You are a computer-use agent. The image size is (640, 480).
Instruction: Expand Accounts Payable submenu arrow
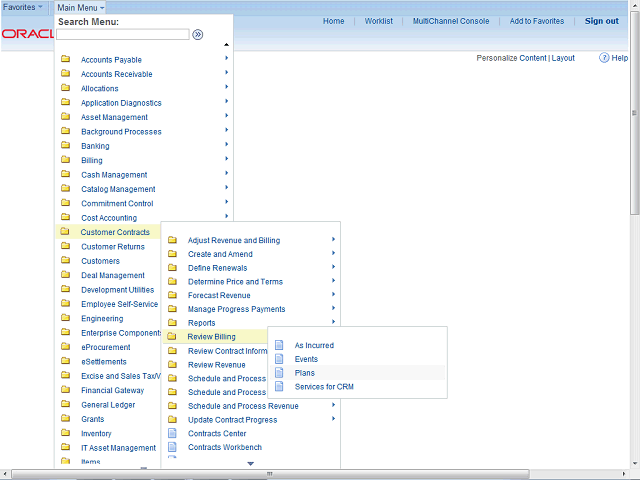227,58
